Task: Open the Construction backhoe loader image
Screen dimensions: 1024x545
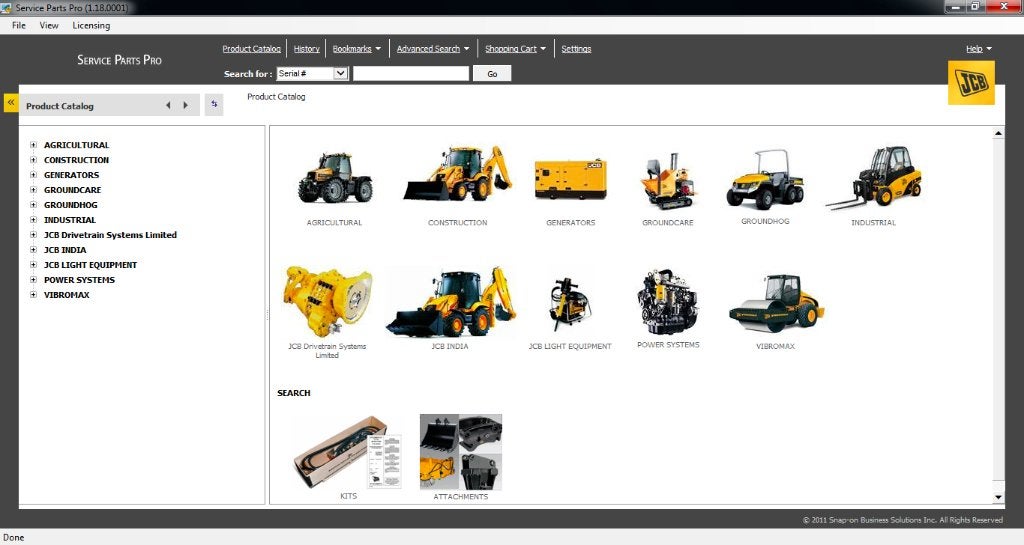Action: 458,174
